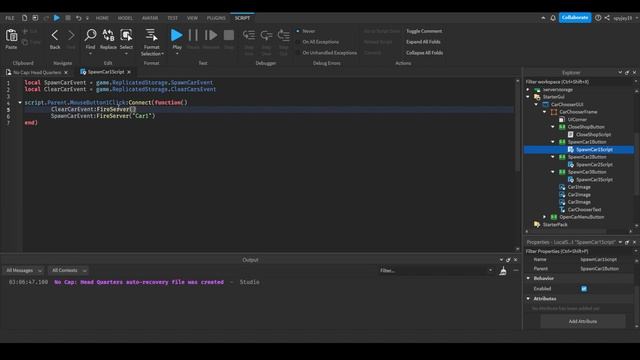Click the Collaborate button
Viewport: 640px width, 360px height.
pos(575,18)
